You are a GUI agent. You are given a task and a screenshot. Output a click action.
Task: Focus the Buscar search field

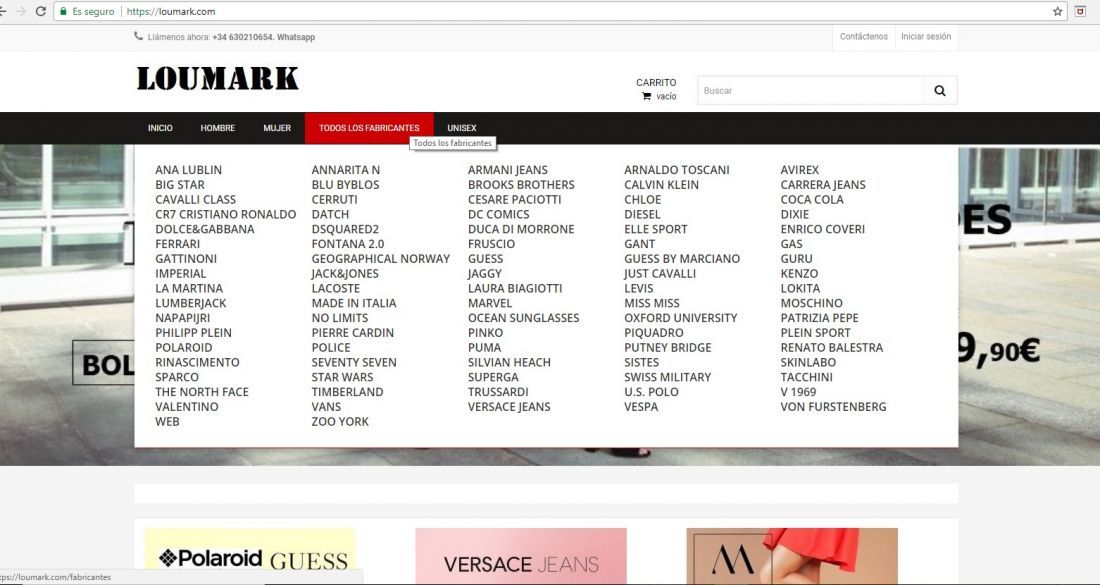click(x=810, y=90)
